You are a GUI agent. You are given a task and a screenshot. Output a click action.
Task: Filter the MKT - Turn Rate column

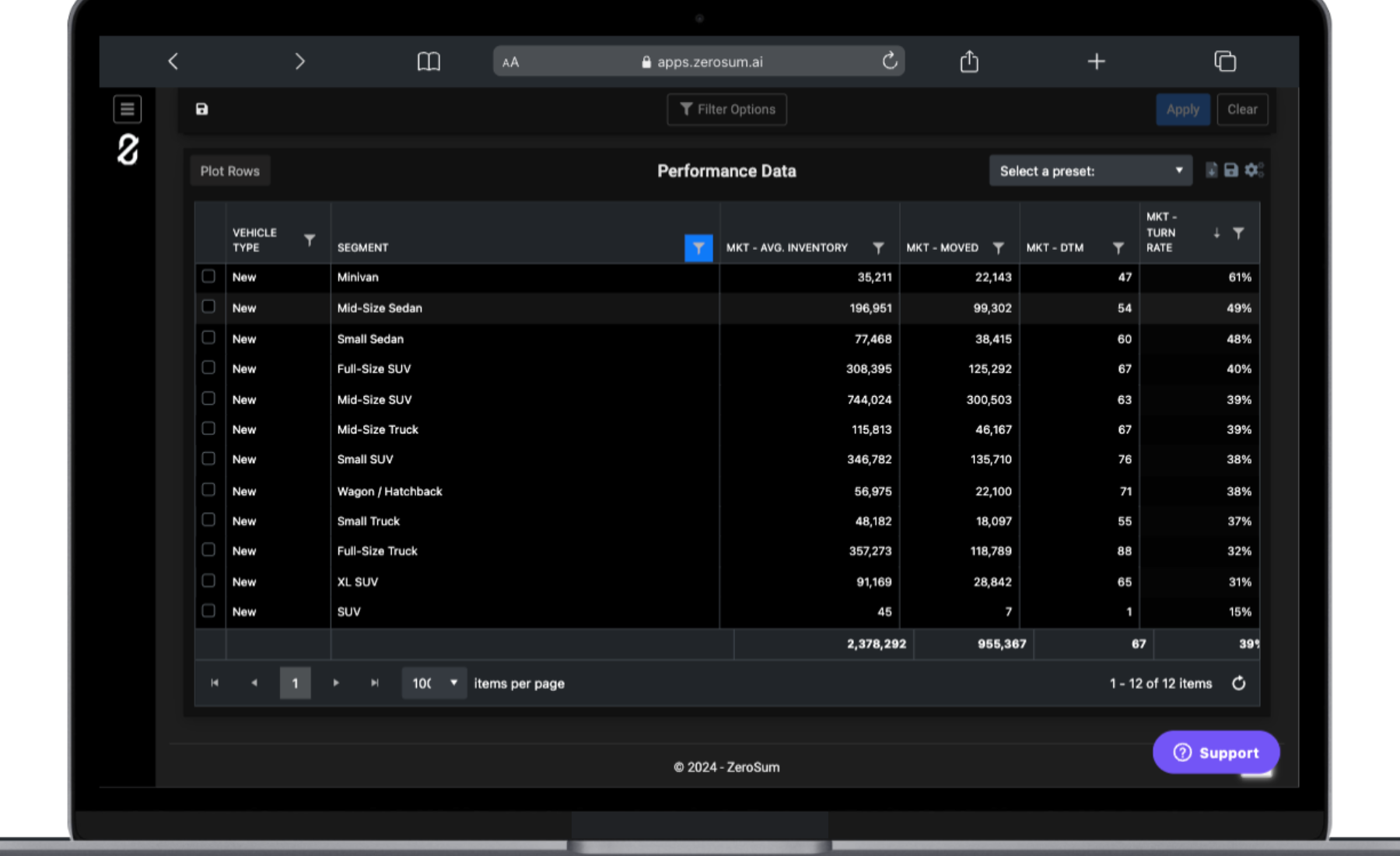click(1238, 233)
